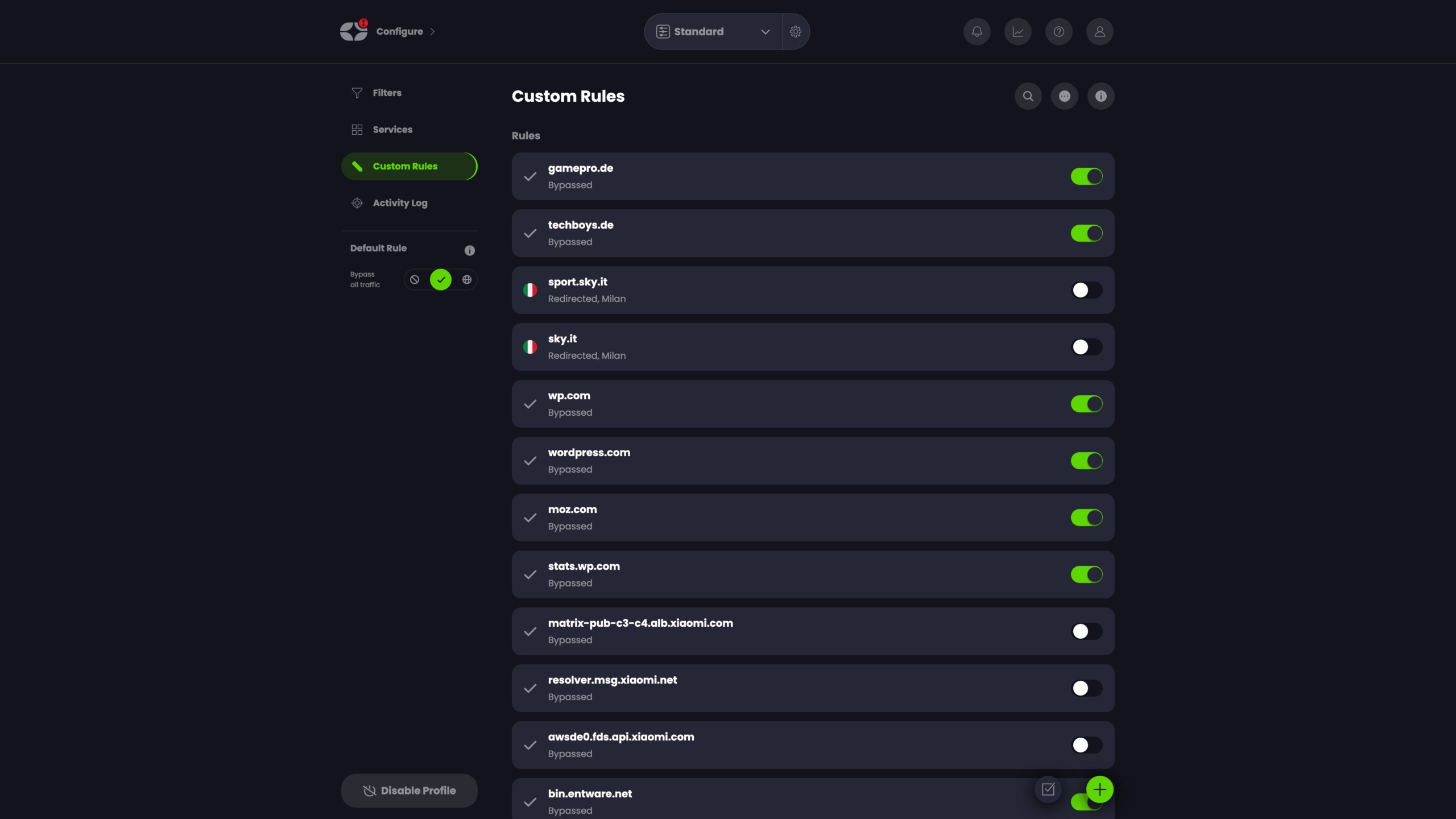
Task: Toggle the sport.sky.it redirect rule on
Action: (1086, 290)
